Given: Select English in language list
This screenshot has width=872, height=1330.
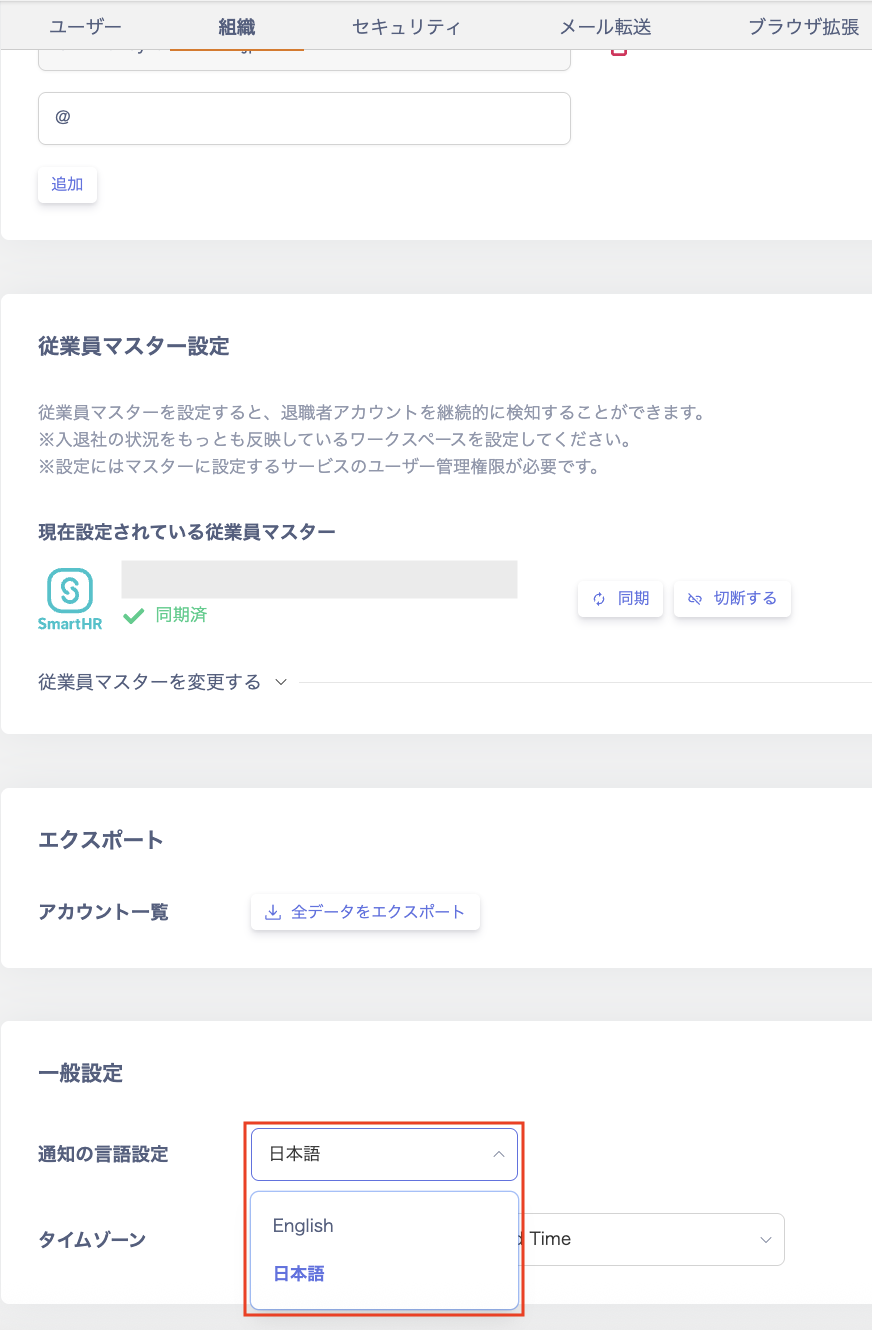Looking at the screenshot, I should click(303, 1226).
